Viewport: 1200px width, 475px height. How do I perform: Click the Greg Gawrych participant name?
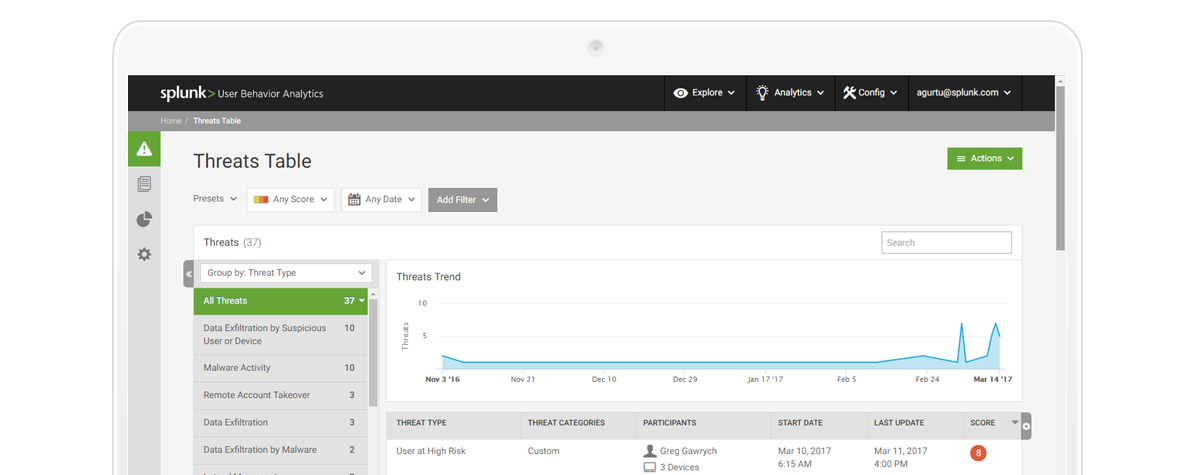tap(688, 451)
